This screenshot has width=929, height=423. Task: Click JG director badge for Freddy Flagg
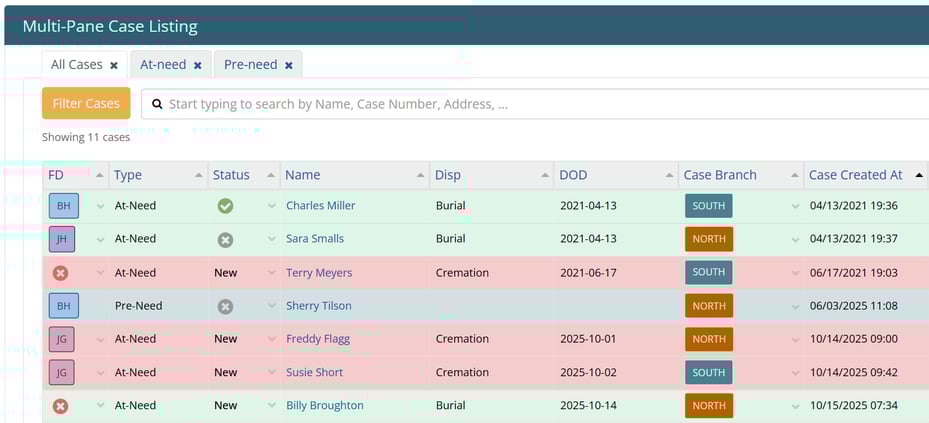(62, 339)
